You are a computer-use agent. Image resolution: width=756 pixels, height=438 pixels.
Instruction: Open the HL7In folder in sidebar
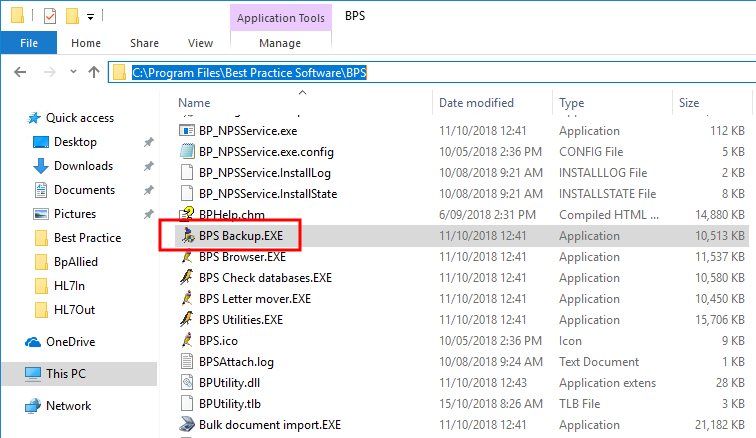[x=69, y=286]
